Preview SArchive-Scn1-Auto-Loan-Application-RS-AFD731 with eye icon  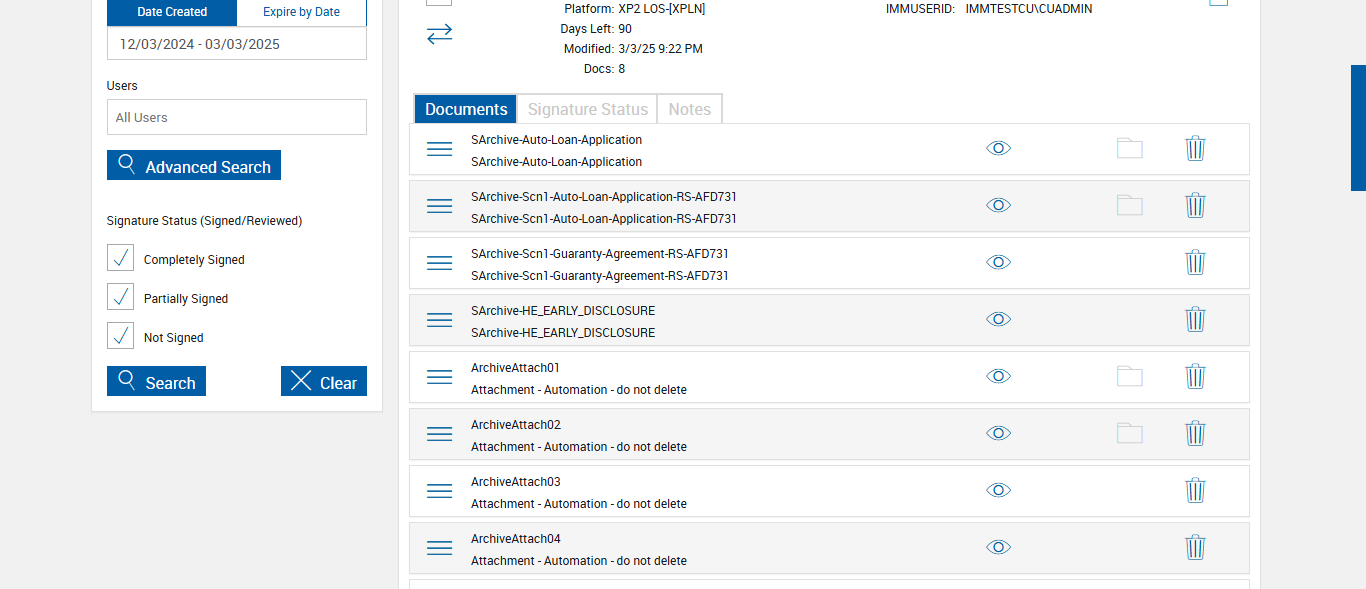click(998, 205)
